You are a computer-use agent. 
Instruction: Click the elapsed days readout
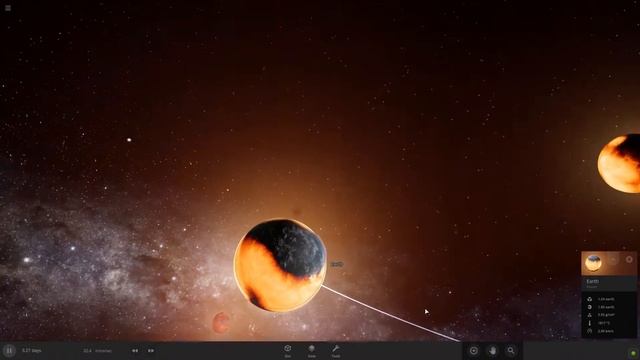point(31,351)
